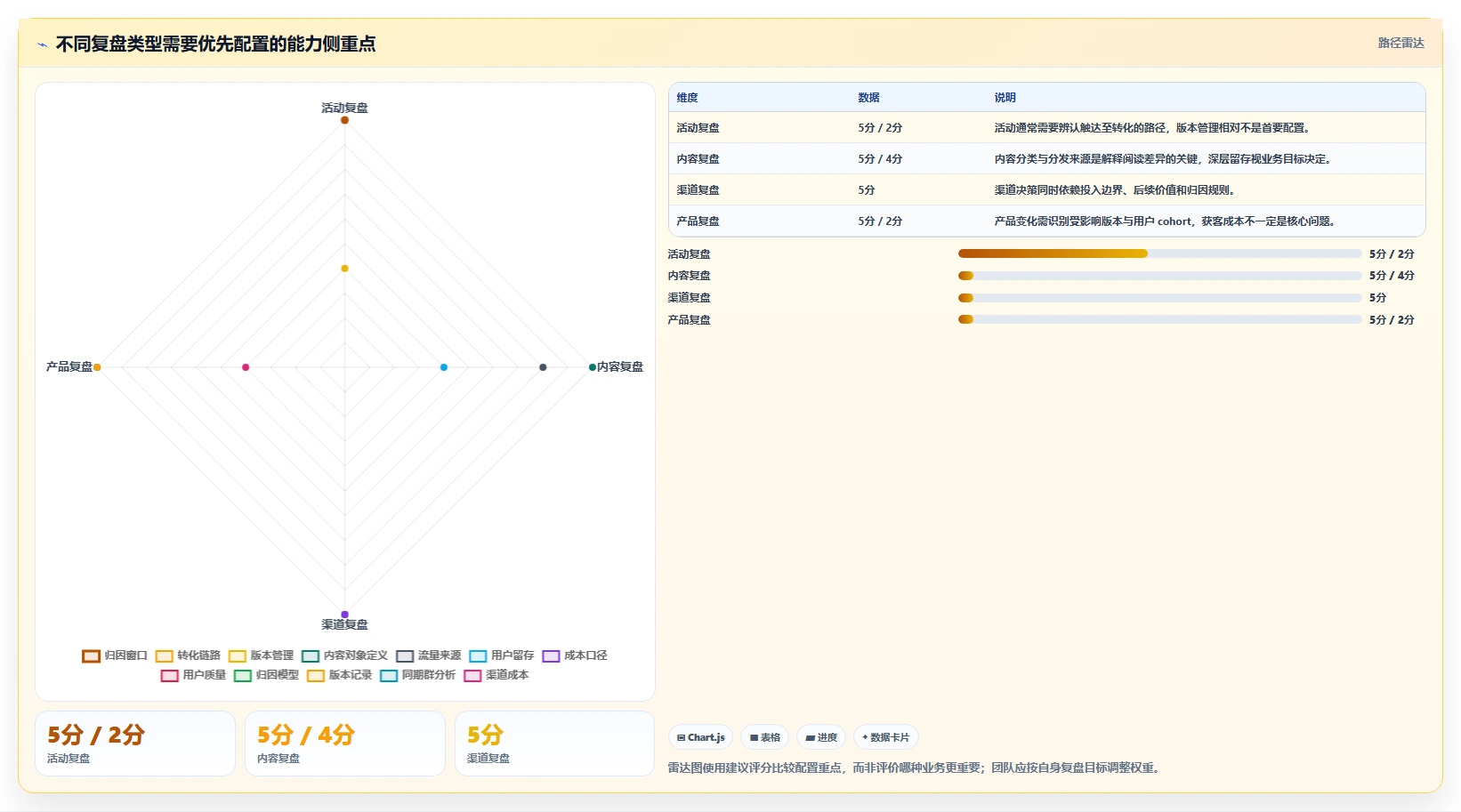This screenshot has width=1461, height=812.
Task: Click the 进度 chip
Action: pyautogui.click(x=821, y=737)
